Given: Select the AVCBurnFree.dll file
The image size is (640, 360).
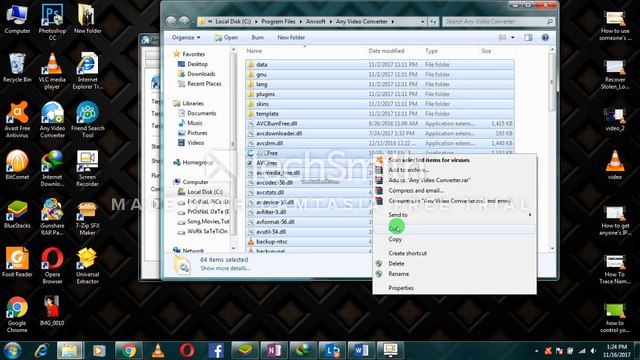Looking at the screenshot, I should click(380, 123).
